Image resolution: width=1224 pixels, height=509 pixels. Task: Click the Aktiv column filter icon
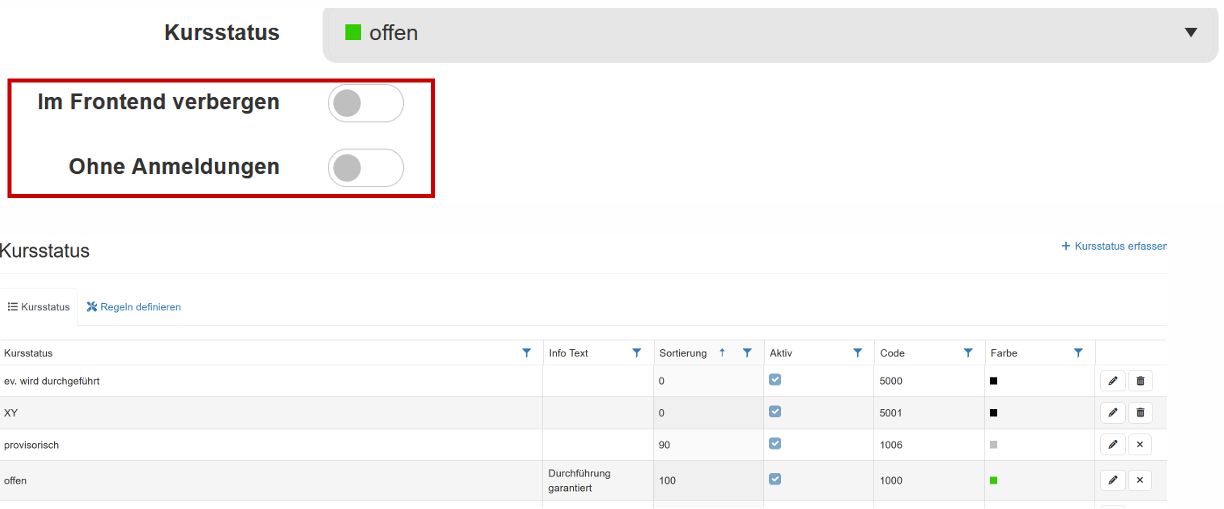857,353
